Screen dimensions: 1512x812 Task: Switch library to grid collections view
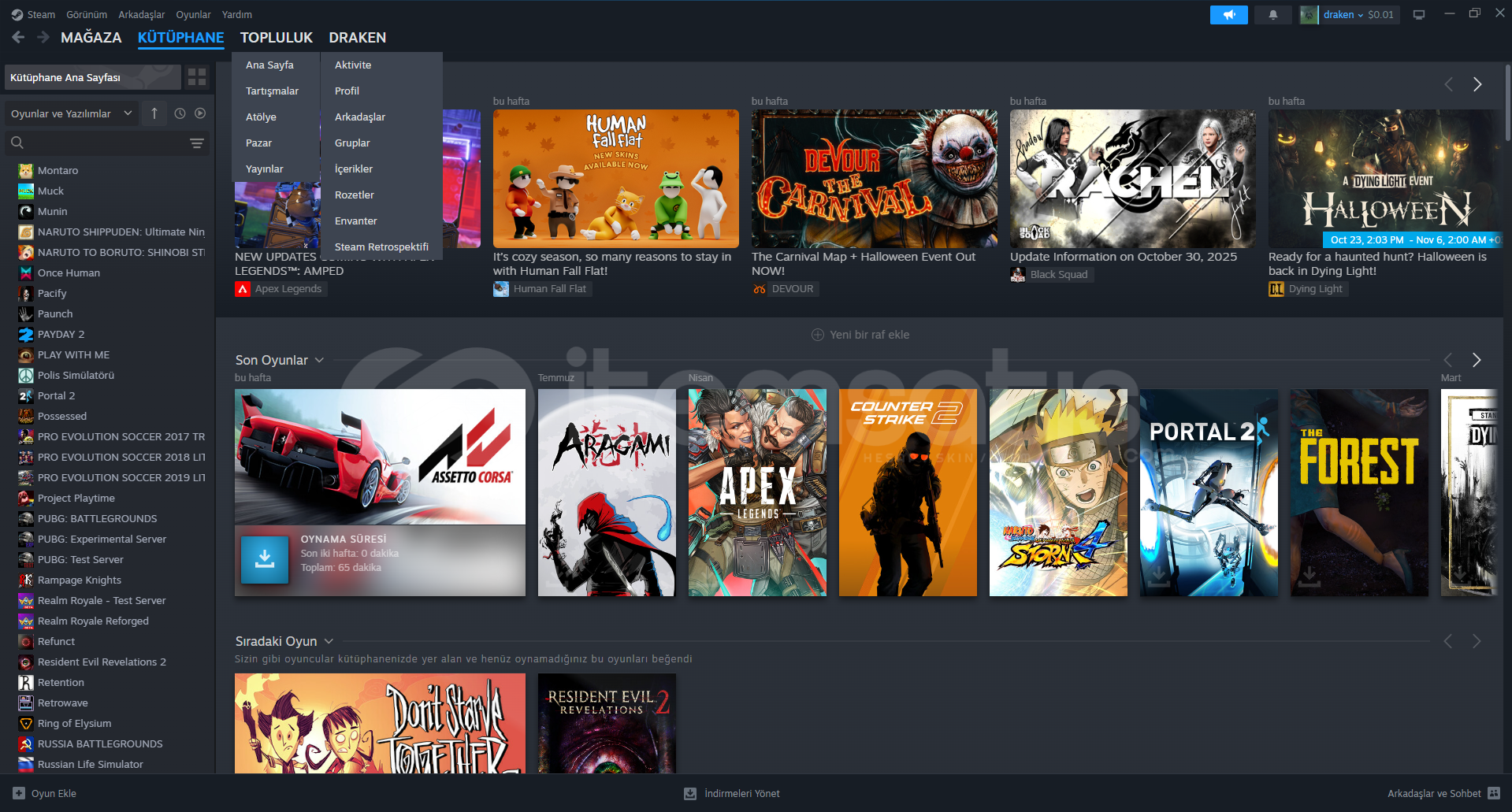tap(197, 77)
